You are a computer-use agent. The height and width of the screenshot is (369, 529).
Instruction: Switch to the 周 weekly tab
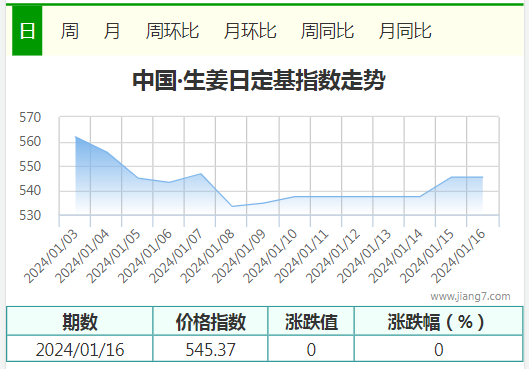click(x=69, y=31)
